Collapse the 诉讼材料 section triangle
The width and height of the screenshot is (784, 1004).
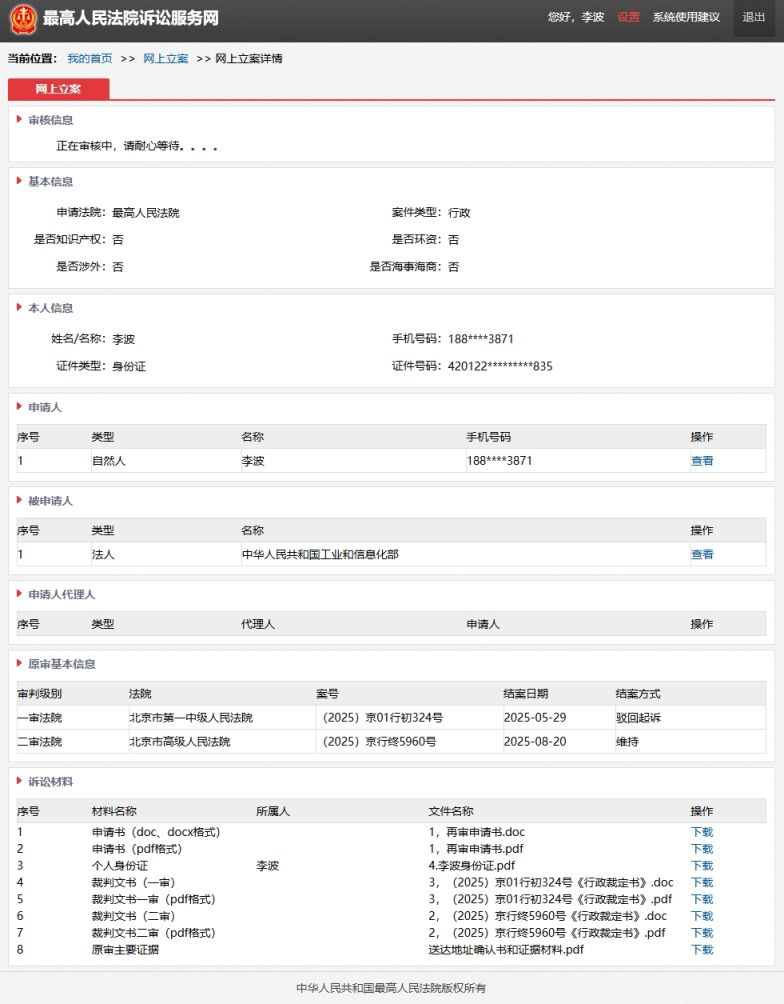click(19, 782)
